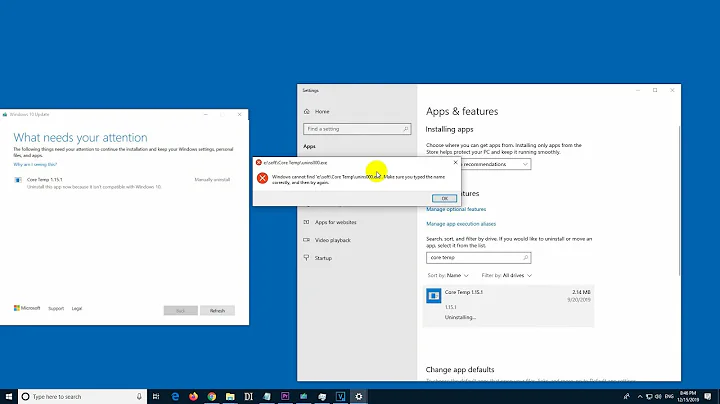
Task: Open the taskbar clock and date
Action: coord(688,396)
